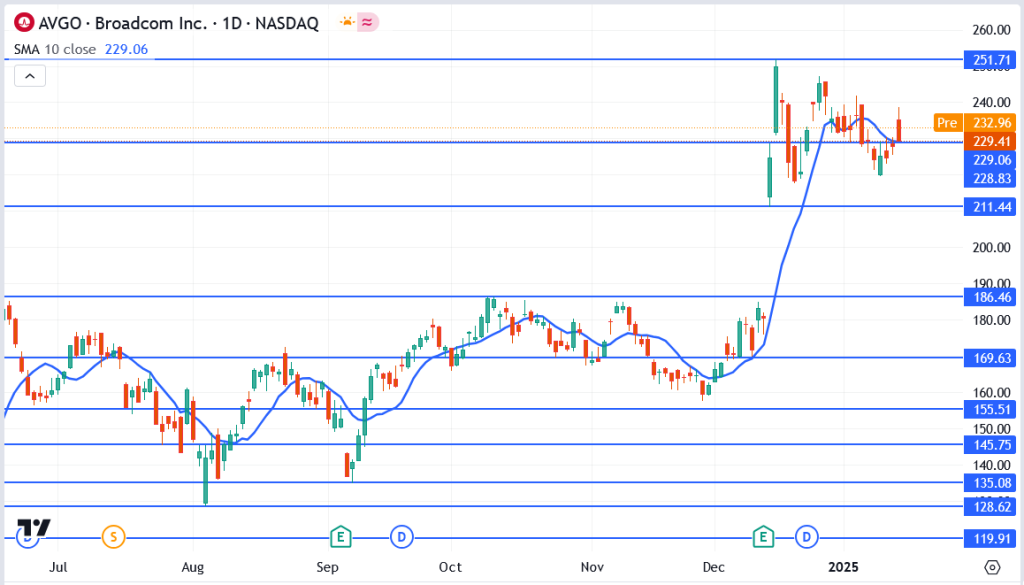Select the 211.44 price level label

click(x=990, y=206)
